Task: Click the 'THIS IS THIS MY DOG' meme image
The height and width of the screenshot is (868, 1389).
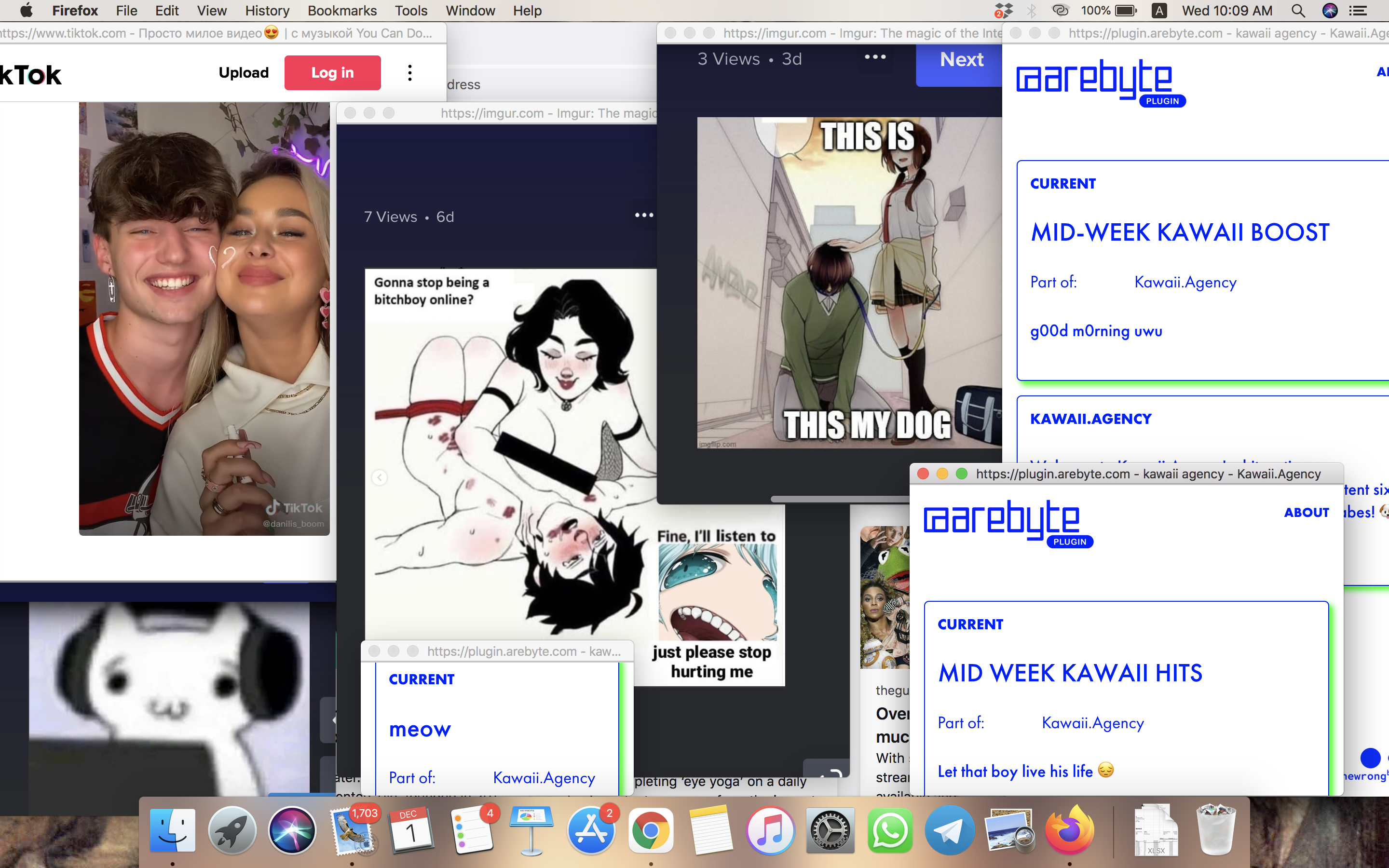Action: [x=849, y=283]
